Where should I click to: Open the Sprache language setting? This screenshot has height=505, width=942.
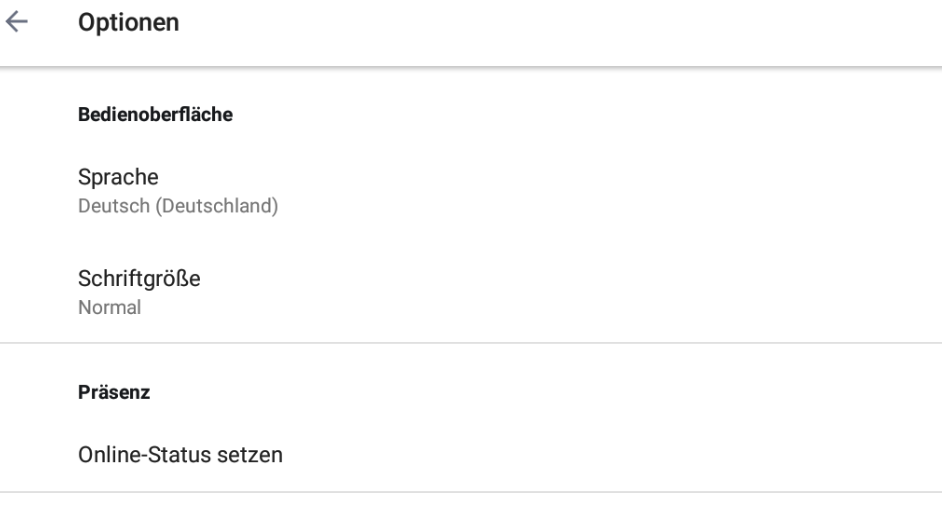pos(119,177)
